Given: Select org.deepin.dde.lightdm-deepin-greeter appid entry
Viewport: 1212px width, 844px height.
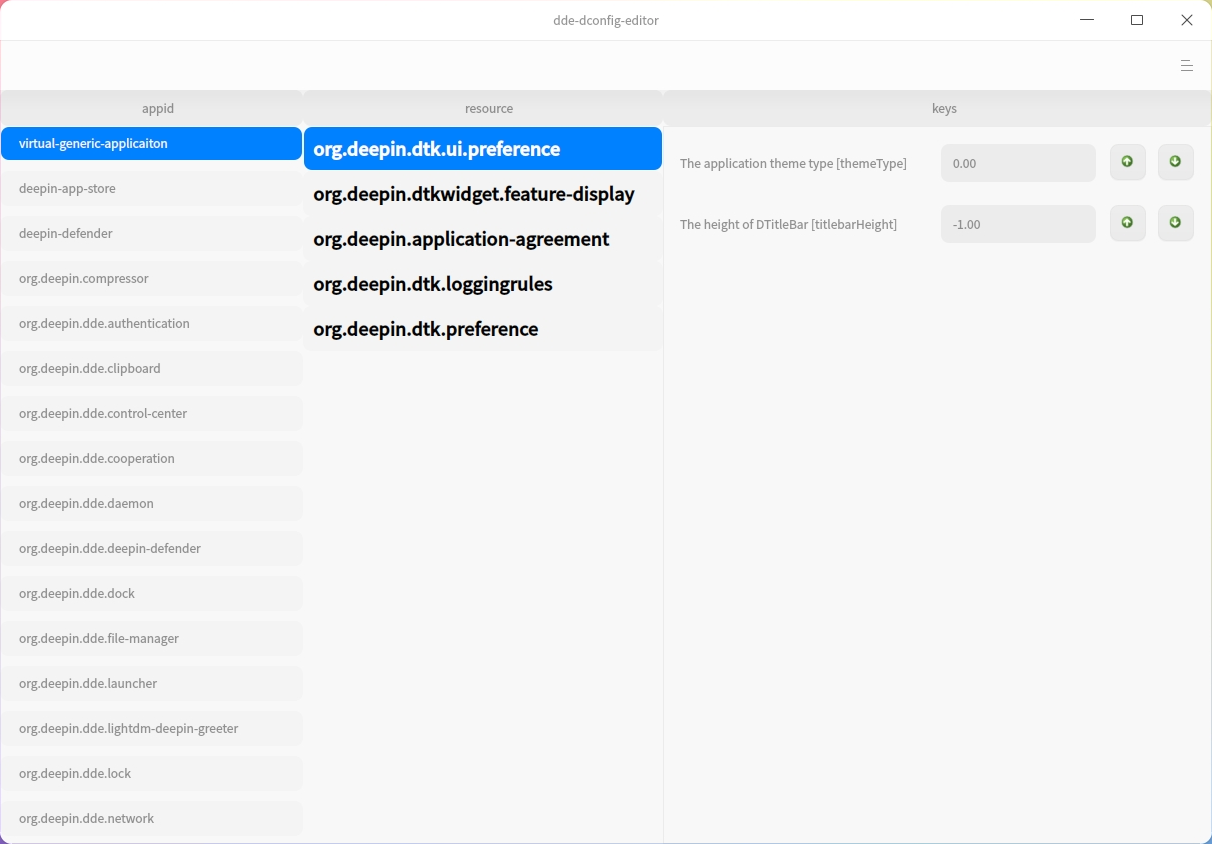Looking at the screenshot, I should tap(151, 728).
